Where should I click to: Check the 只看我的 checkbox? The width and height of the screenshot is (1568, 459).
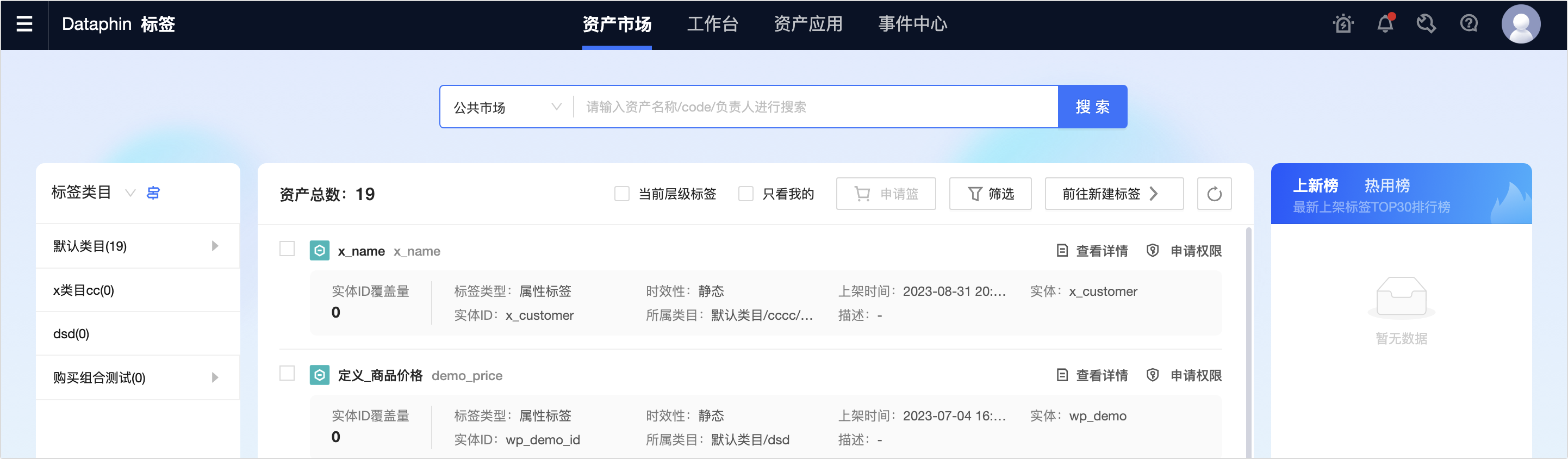pyautogui.click(x=745, y=194)
